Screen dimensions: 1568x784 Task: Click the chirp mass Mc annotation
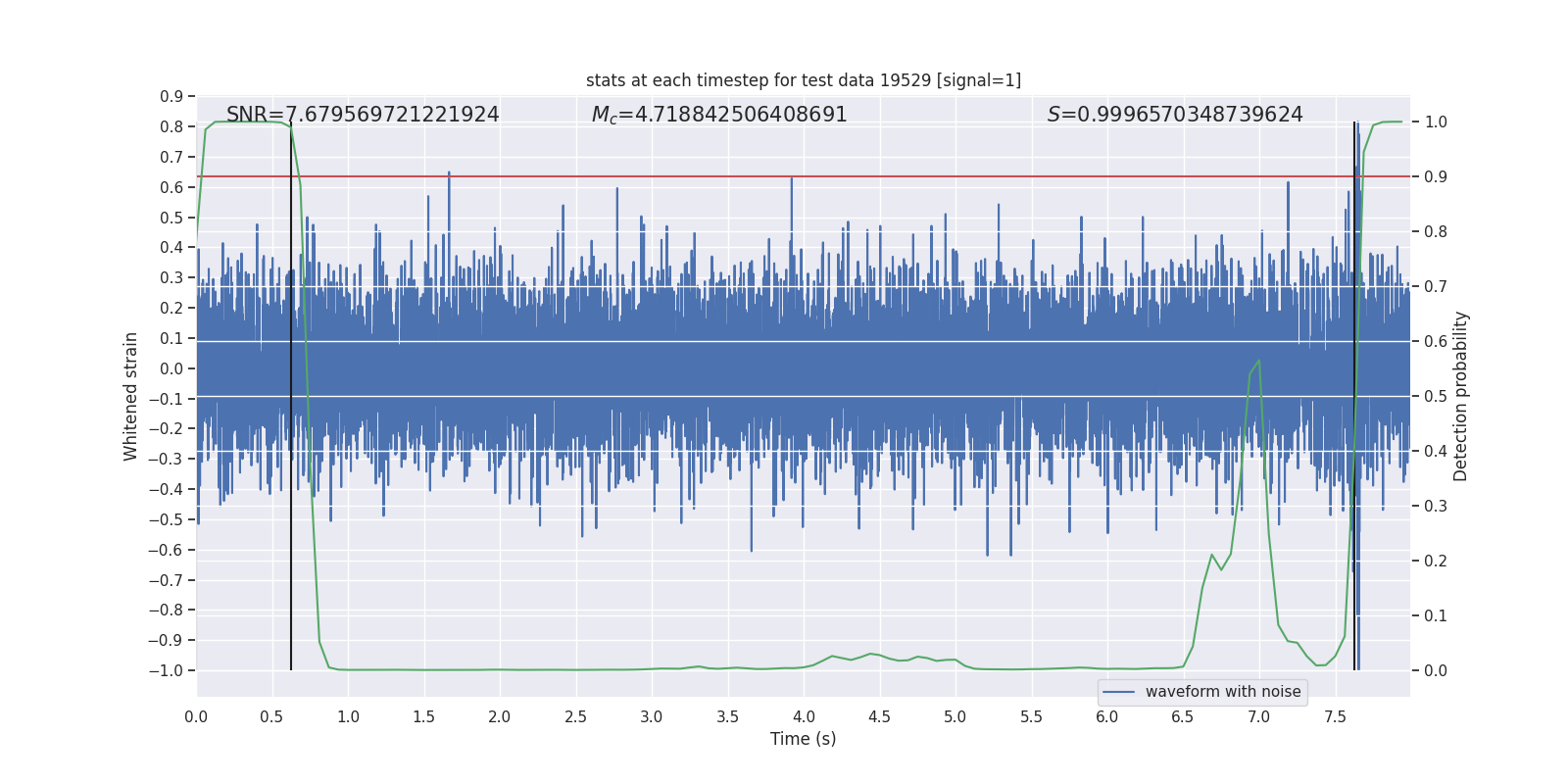click(x=718, y=115)
